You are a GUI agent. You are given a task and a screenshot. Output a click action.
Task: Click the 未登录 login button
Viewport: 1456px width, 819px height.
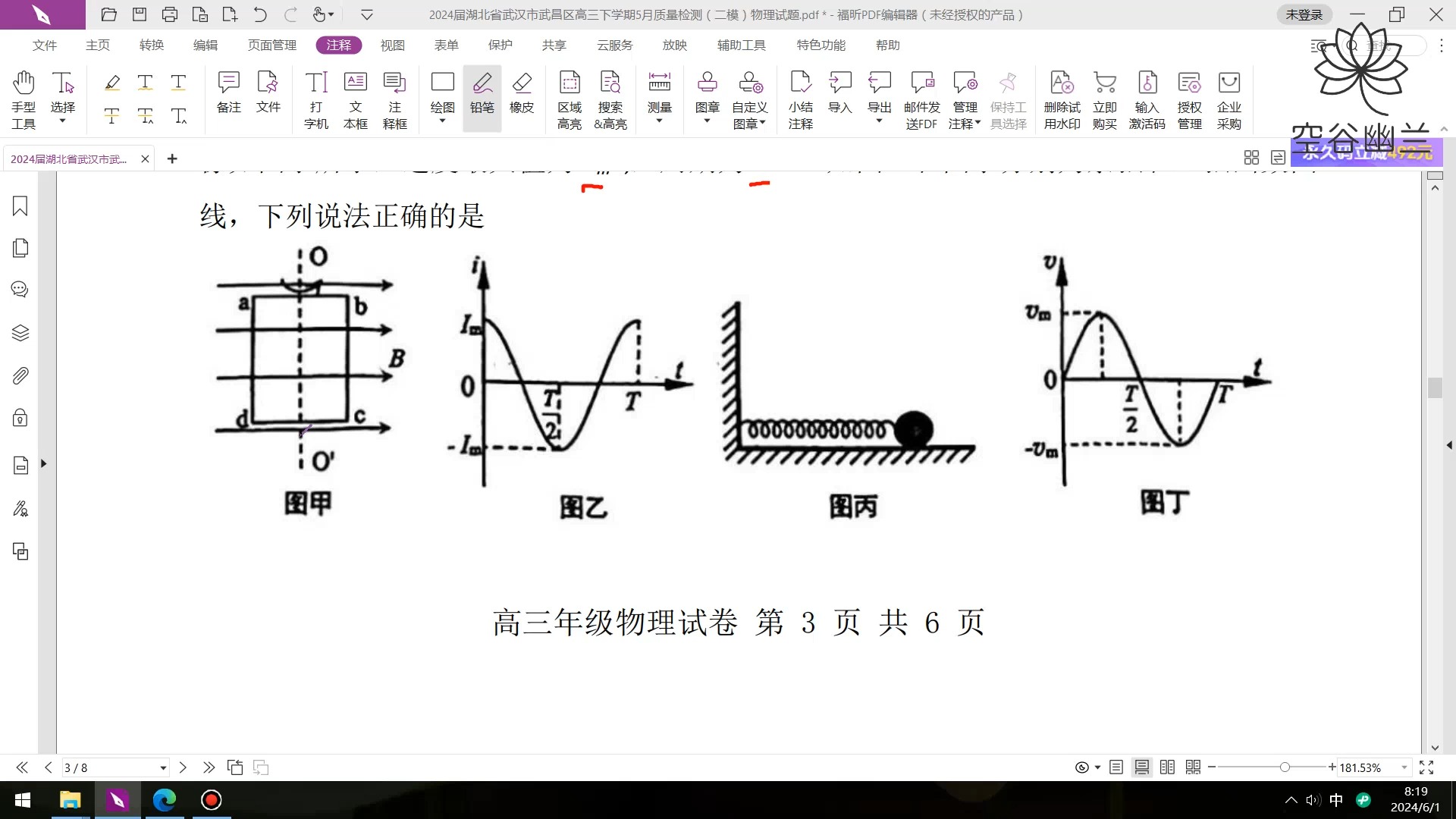(1304, 14)
